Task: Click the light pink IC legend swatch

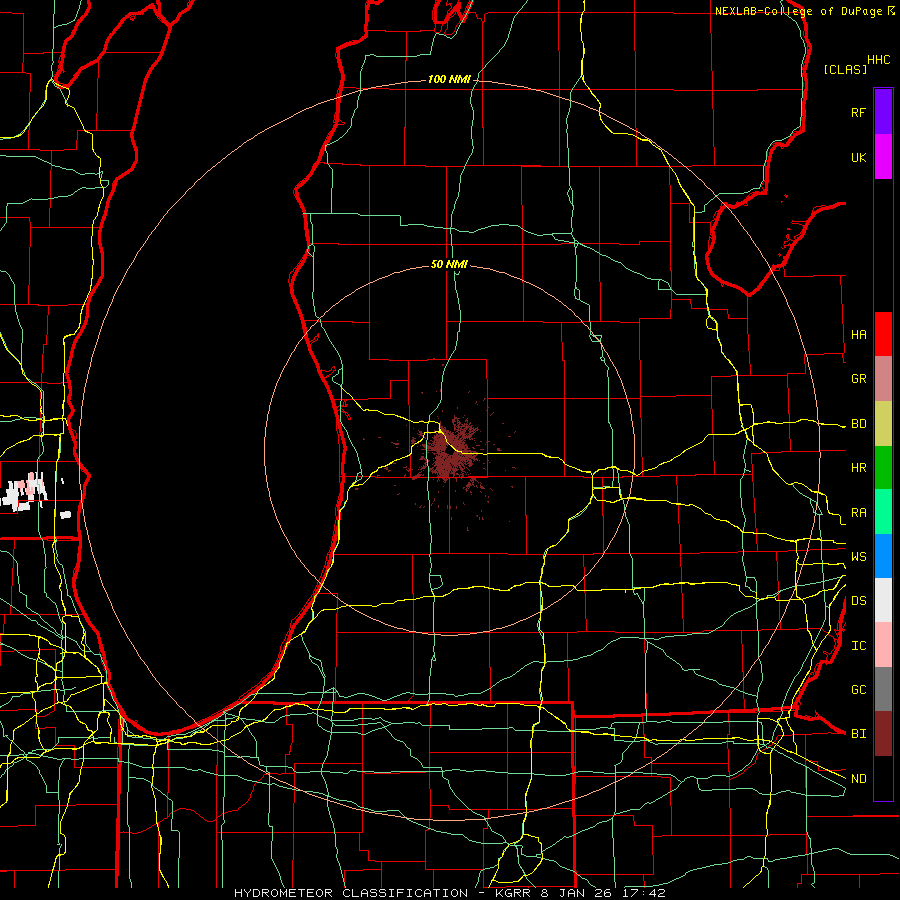Action: 883,645
